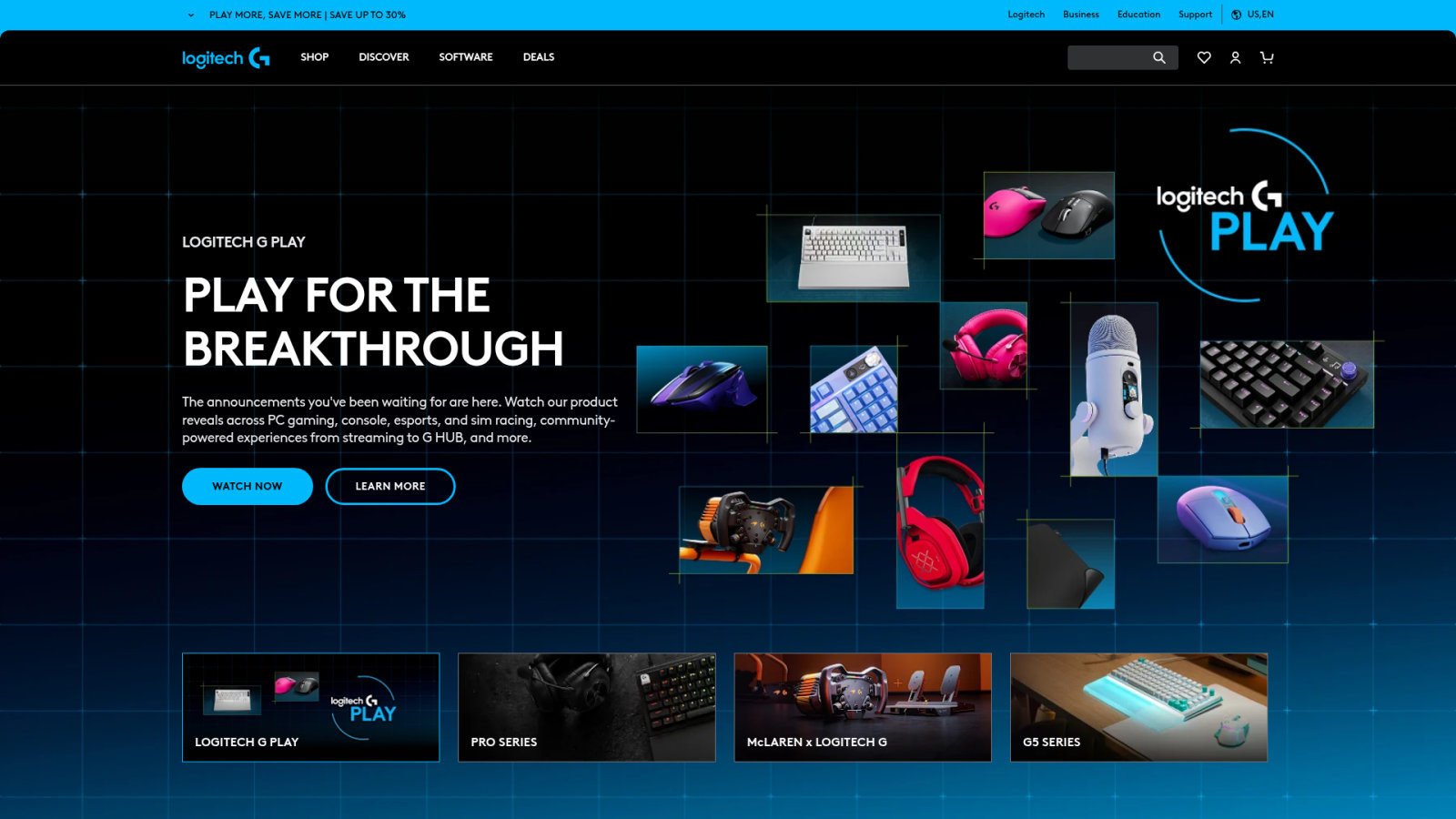This screenshot has width=1456, height=819.
Task: Click the black mouse pad tile
Action: click(x=1070, y=563)
